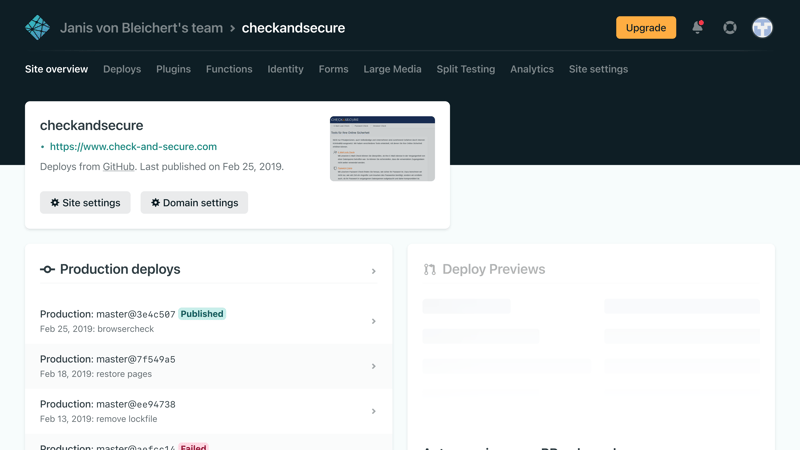The height and width of the screenshot is (450, 800).
Task: Open the master@7f549a5 restore pages chevron
Action: click(374, 366)
